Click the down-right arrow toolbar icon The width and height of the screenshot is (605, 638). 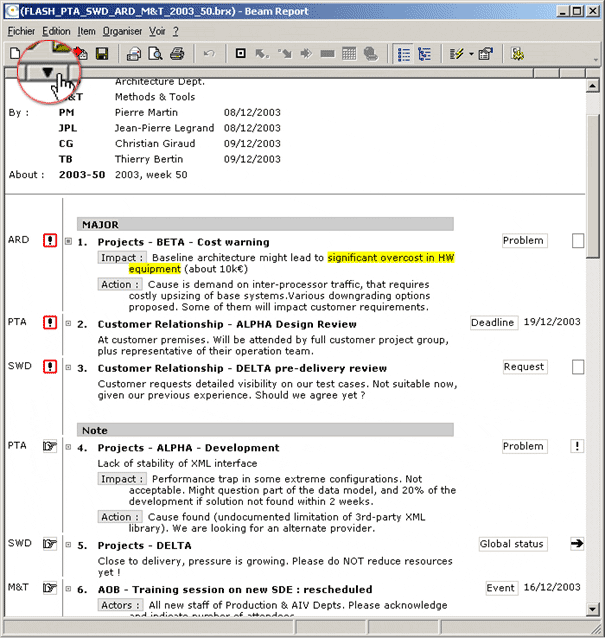[285, 53]
